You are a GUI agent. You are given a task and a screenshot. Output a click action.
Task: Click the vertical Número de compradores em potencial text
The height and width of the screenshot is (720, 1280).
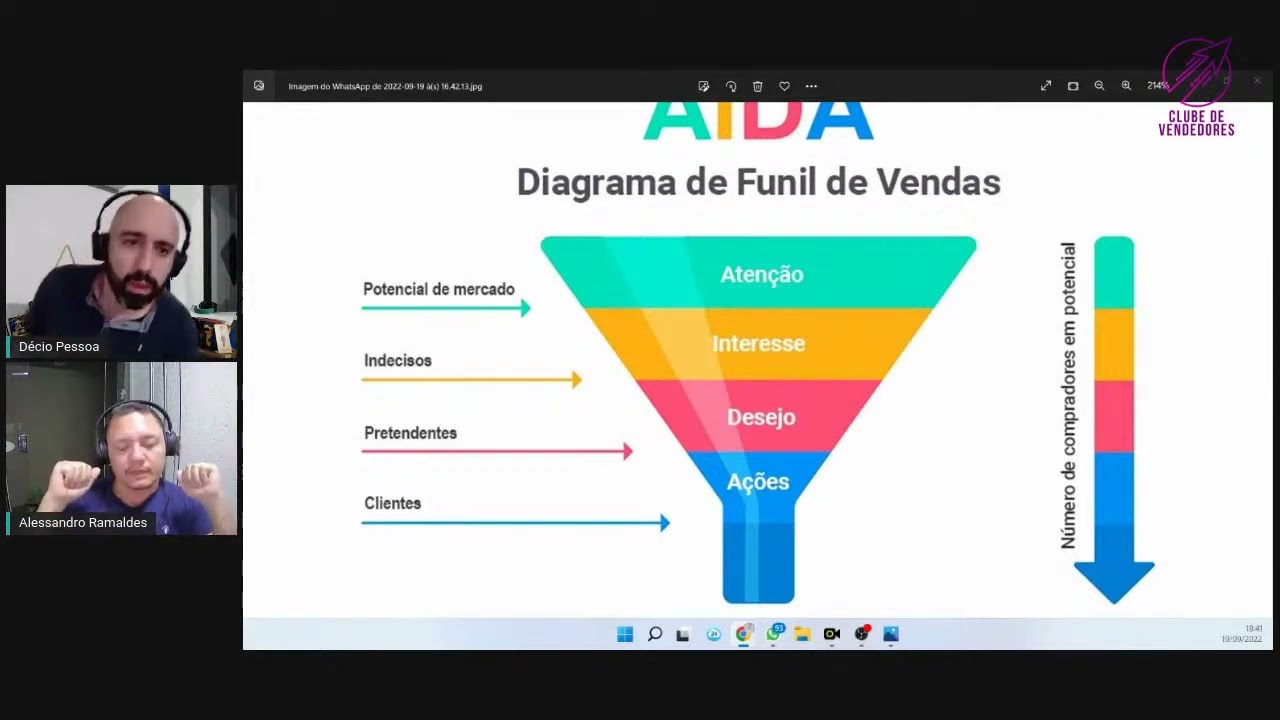click(1068, 395)
